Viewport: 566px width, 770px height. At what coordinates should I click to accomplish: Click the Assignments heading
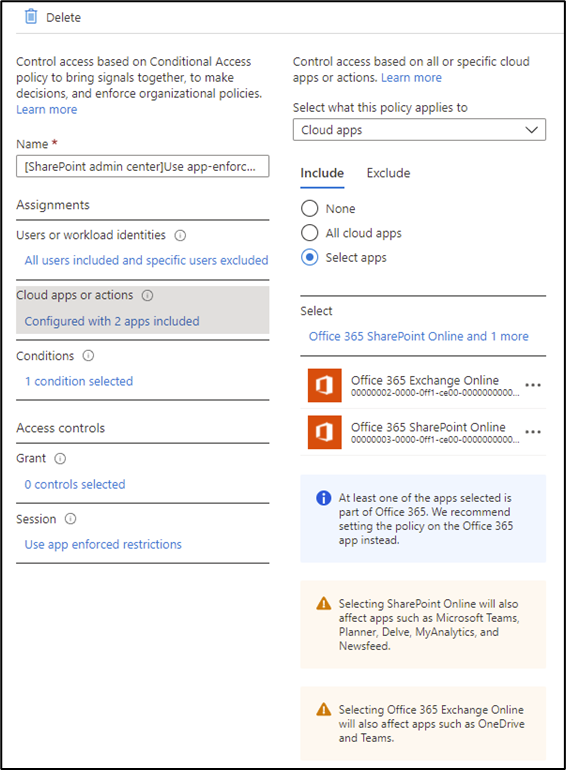click(x=53, y=205)
